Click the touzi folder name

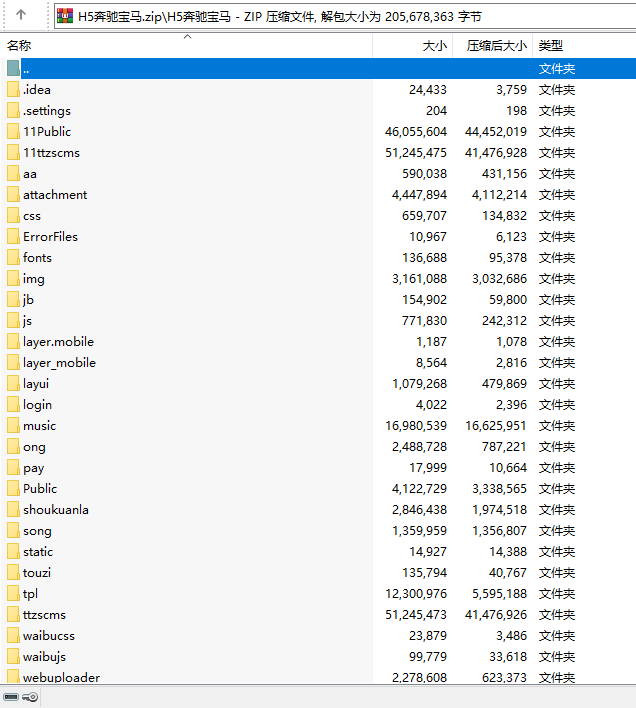[x=37, y=573]
